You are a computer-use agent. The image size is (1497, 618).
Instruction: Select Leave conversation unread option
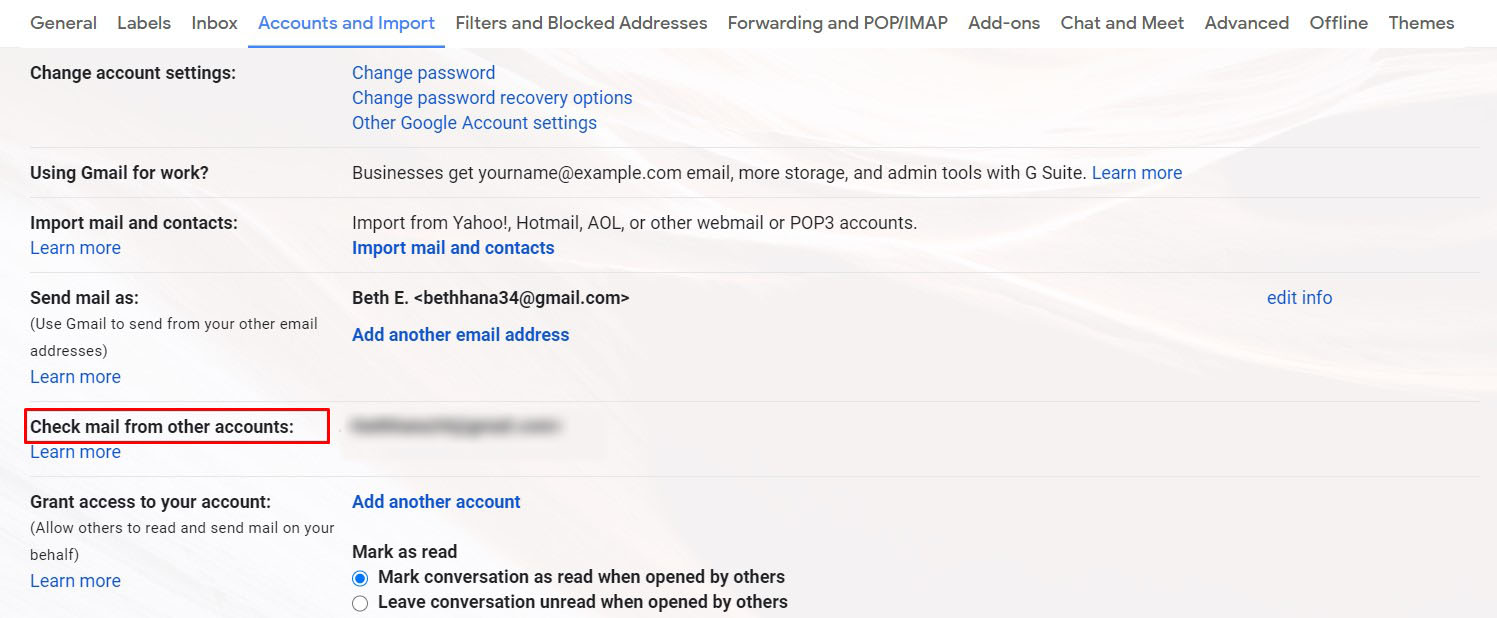pos(360,603)
